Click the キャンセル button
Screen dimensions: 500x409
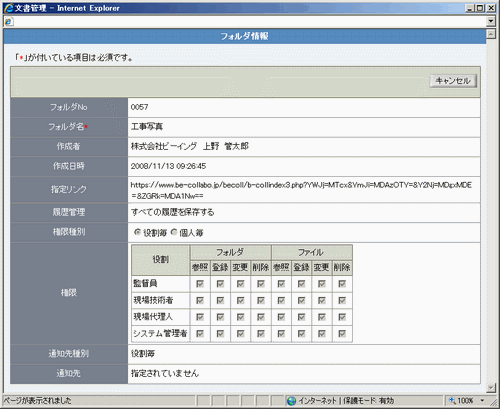(x=453, y=81)
